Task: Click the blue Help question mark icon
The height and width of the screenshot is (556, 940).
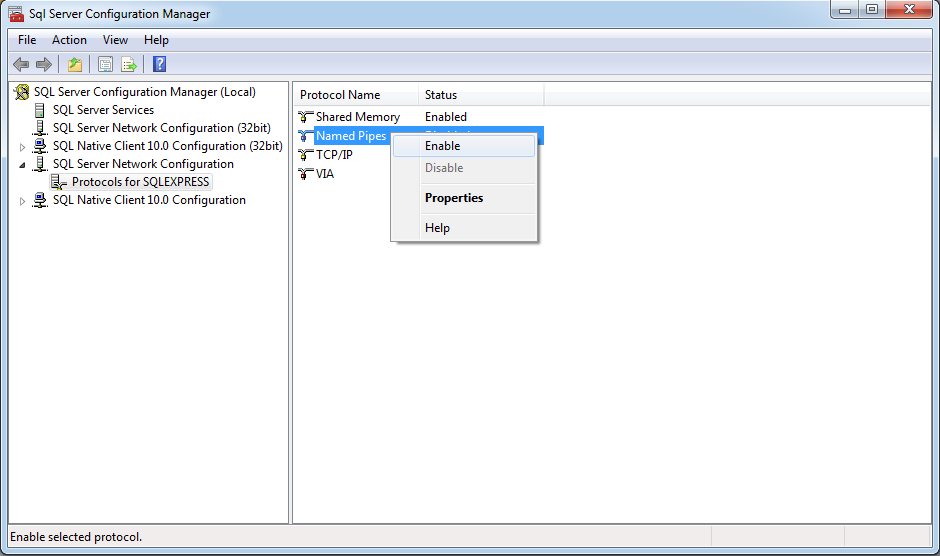Action: coord(159,64)
